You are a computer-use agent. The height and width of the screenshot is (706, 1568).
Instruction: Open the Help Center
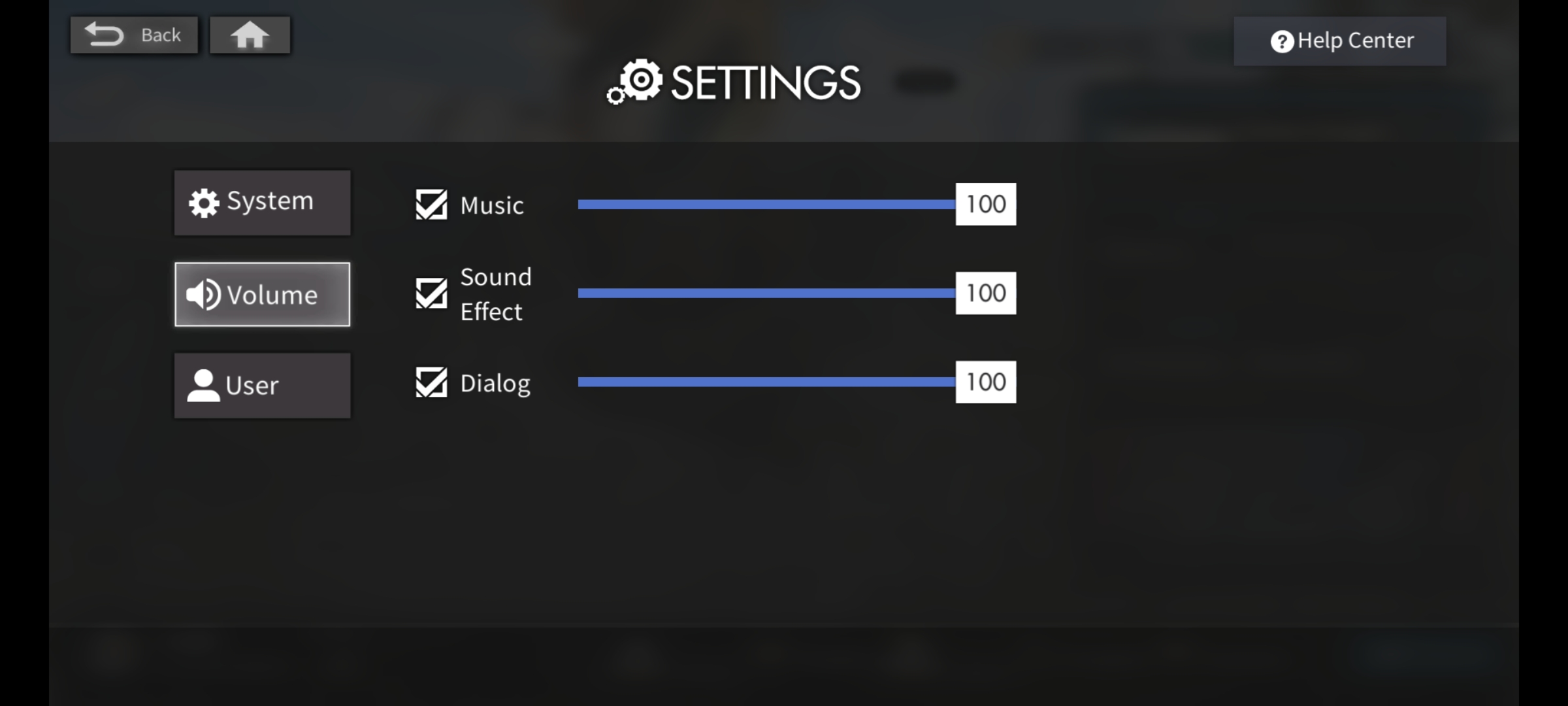tap(1339, 41)
